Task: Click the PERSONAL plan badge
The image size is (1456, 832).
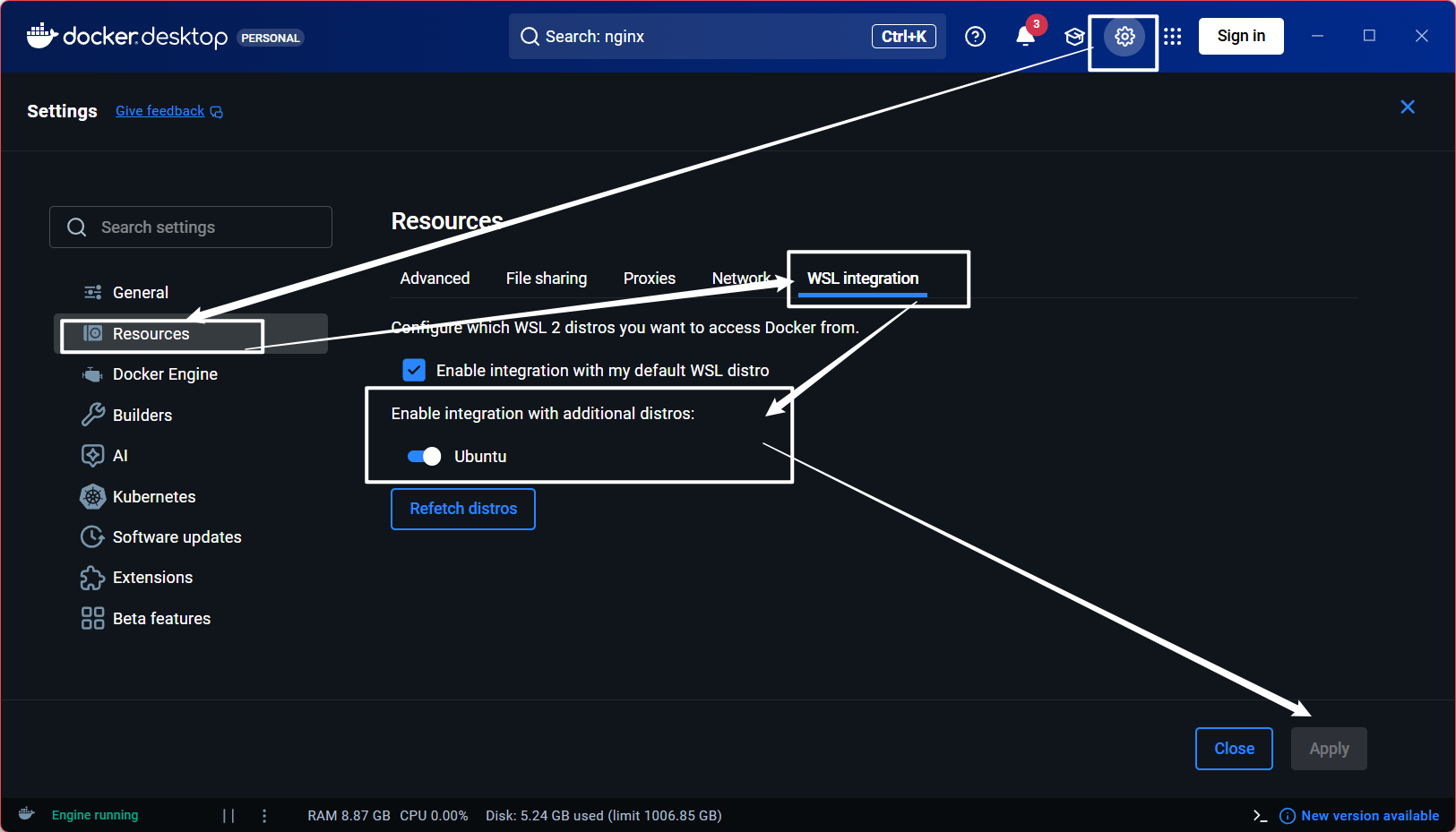Action: click(270, 38)
